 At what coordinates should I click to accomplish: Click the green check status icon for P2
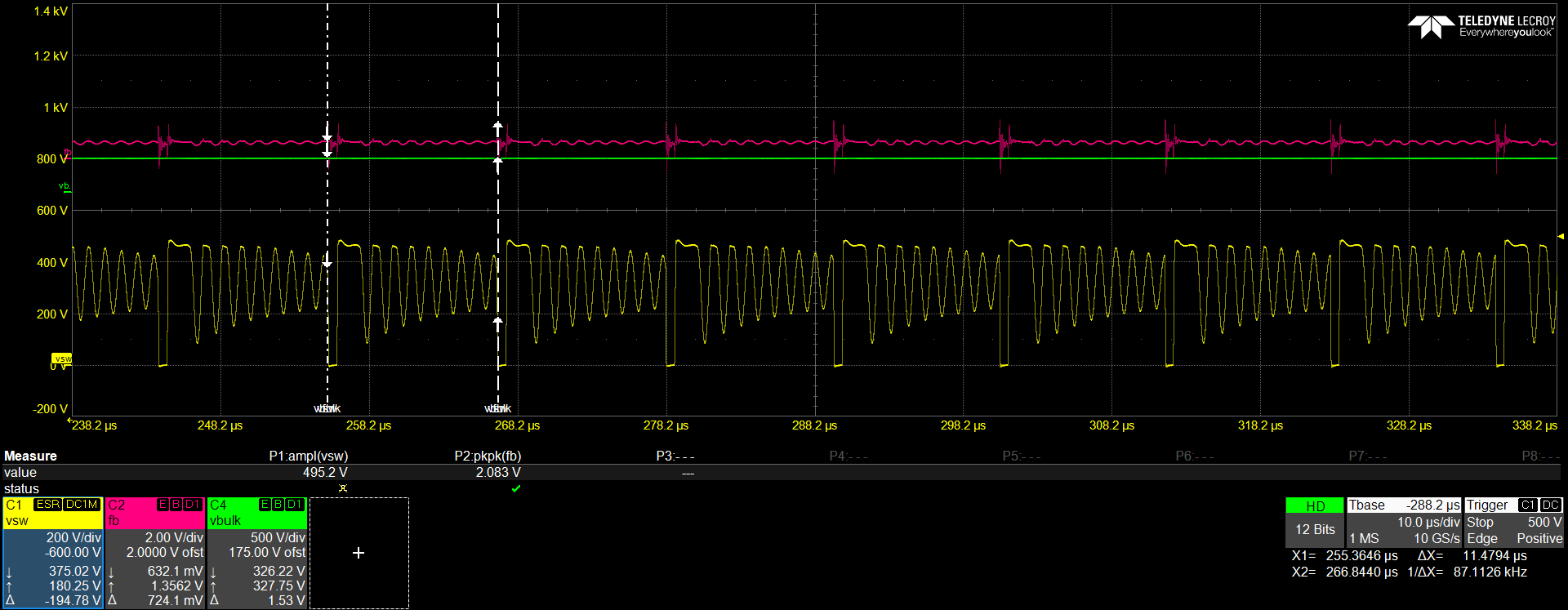pyautogui.click(x=516, y=488)
